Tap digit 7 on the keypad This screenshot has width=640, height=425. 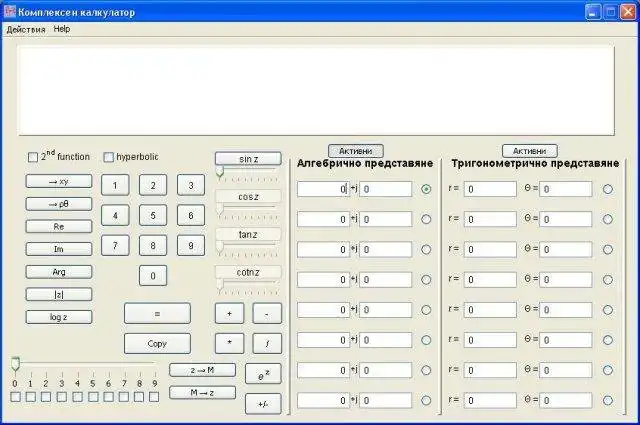coord(115,246)
